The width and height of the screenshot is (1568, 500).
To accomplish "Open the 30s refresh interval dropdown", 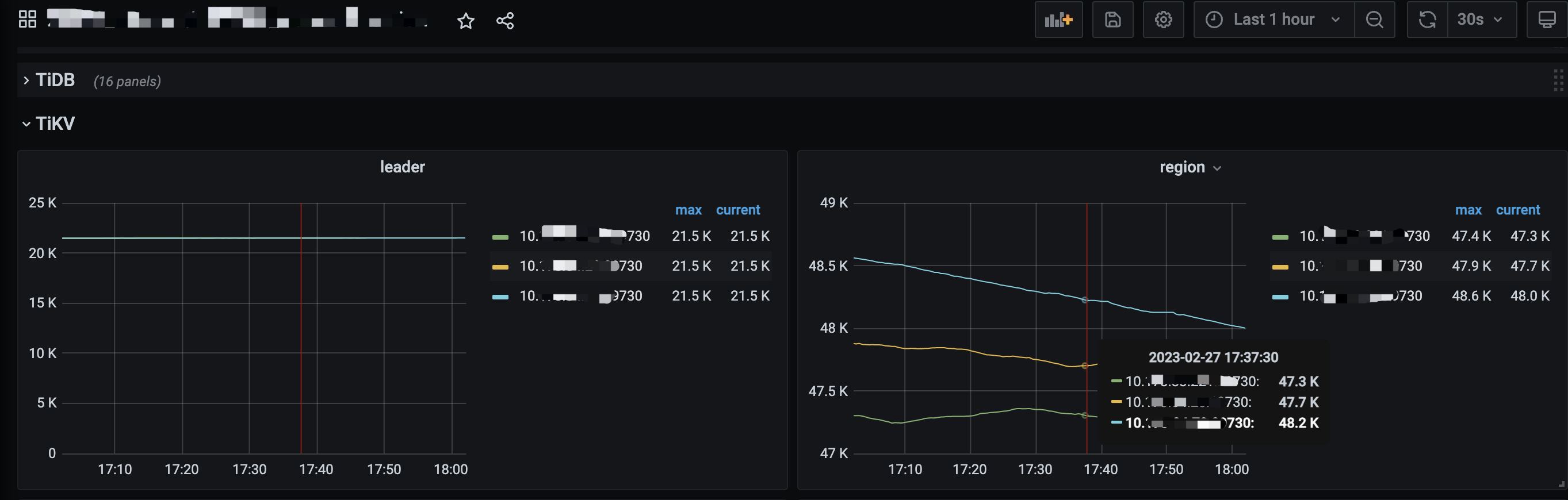I will [x=1482, y=20].
